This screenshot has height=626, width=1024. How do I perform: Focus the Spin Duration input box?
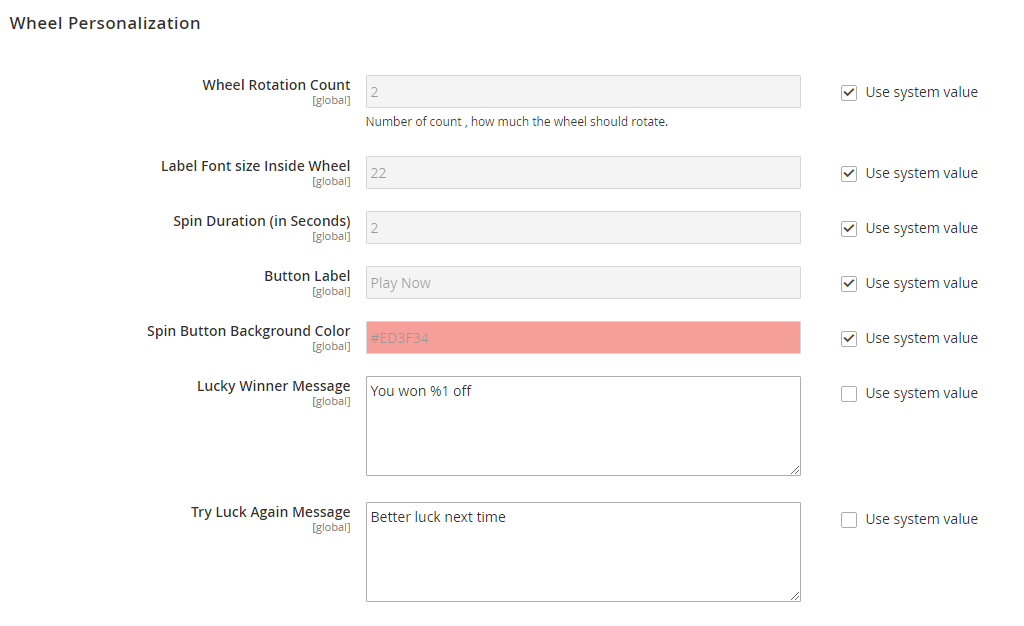click(x=583, y=228)
